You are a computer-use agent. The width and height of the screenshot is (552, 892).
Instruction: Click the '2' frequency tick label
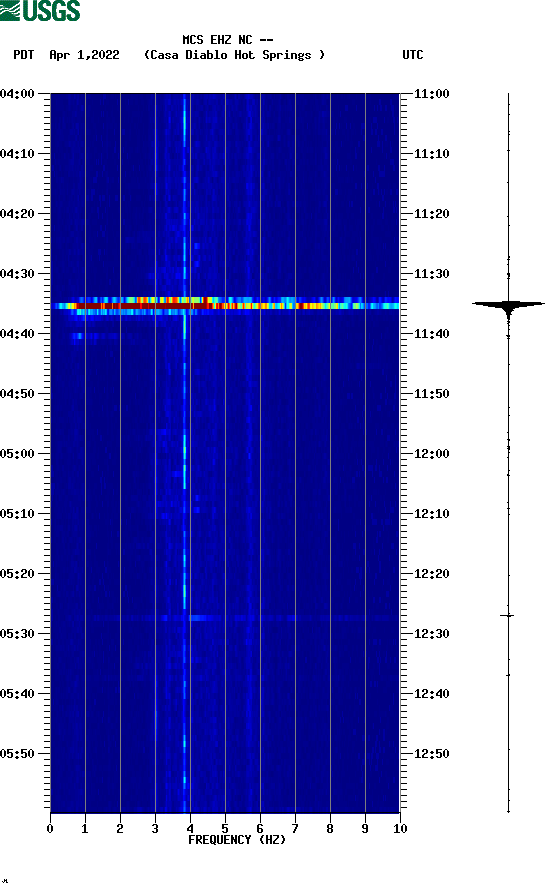(x=120, y=829)
